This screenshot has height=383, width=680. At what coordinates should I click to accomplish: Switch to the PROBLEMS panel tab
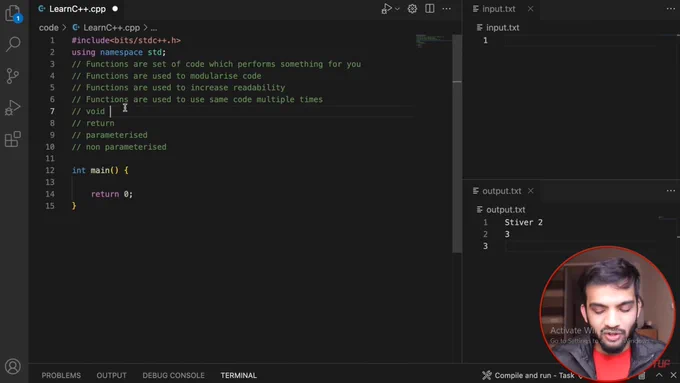tap(61, 375)
